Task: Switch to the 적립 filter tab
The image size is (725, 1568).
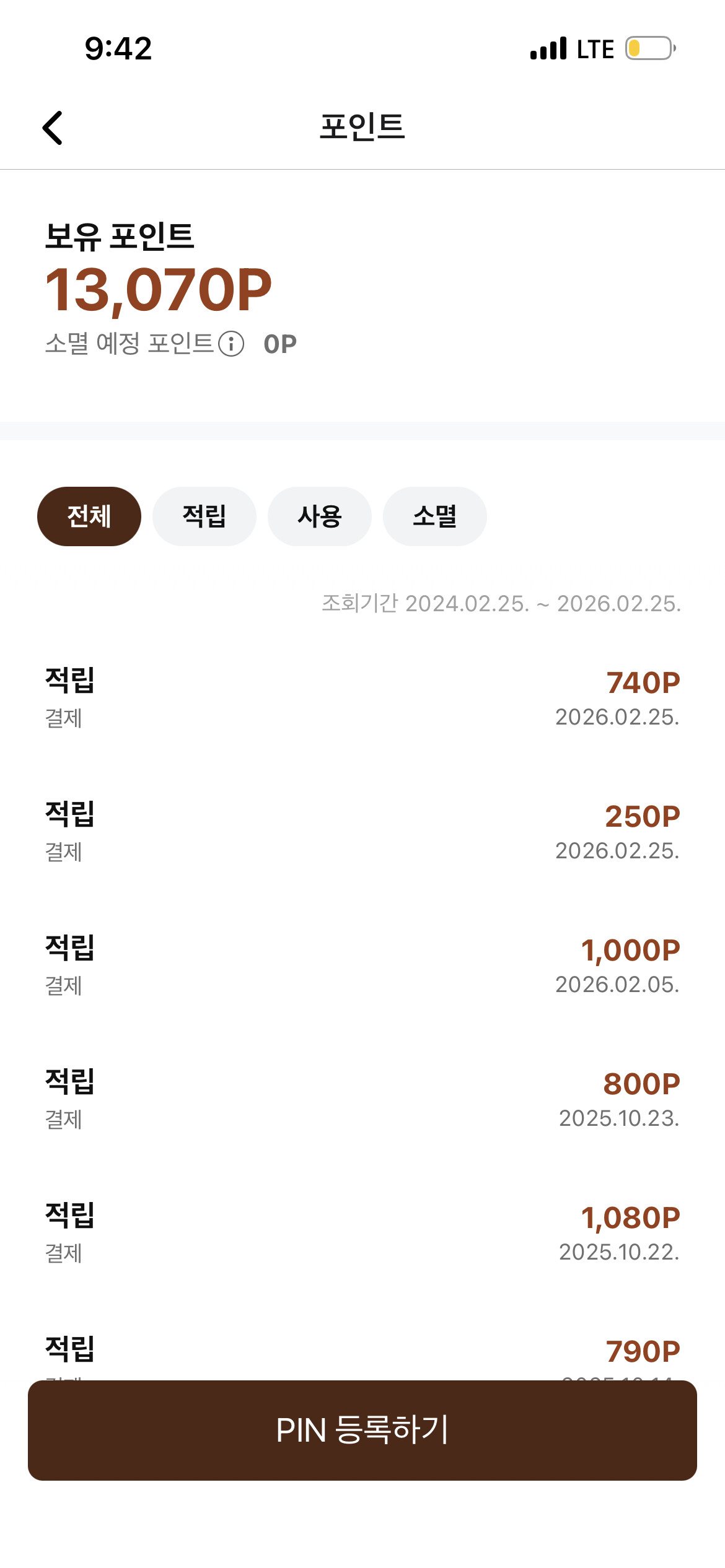Action: [x=204, y=516]
